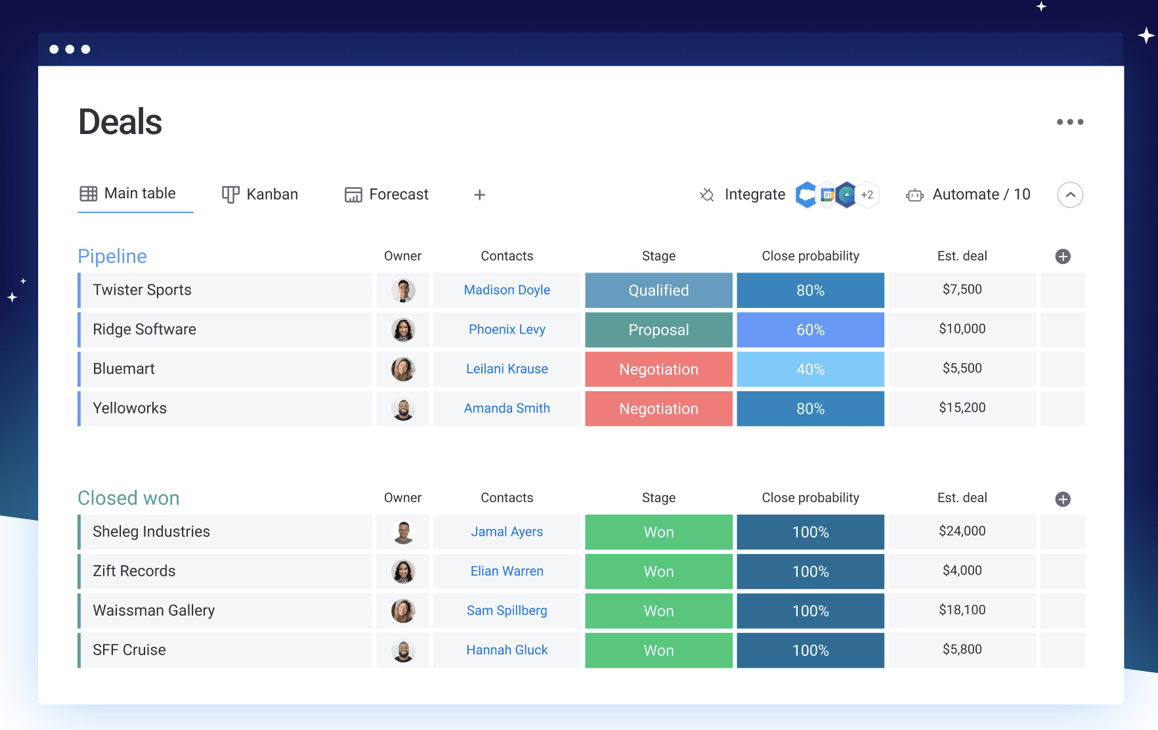The height and width of the screenshot is (730, 1158).
Task: Select the Twister Sports deal name
Action: pos(142,290)
